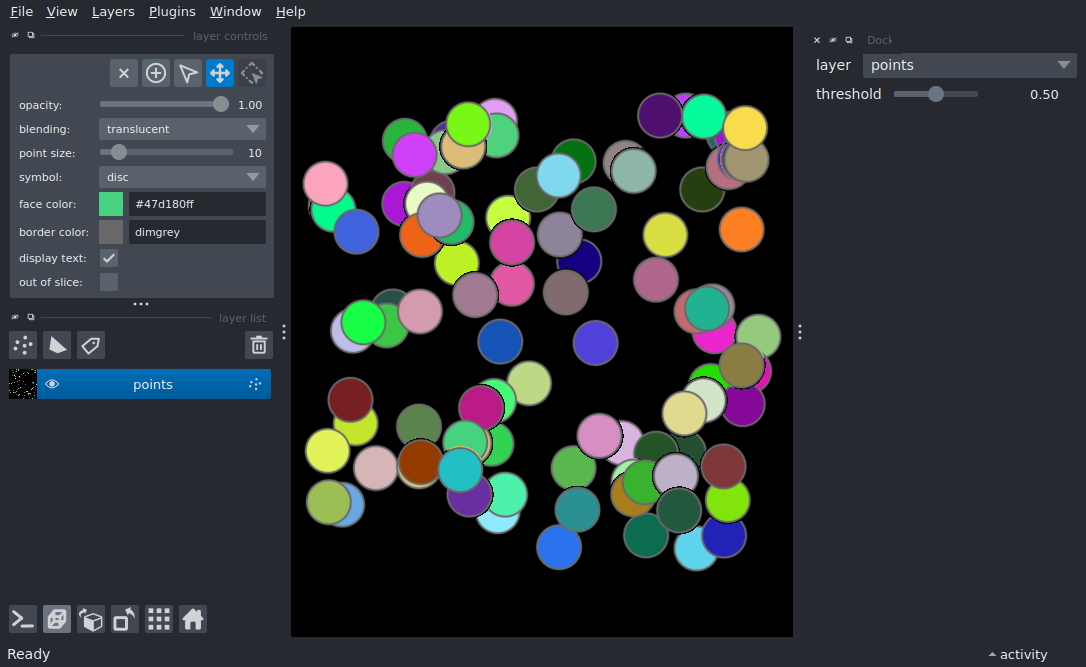1086x667 pixels.
Task: Open the border color swatch picker
Action: click(111, 232)
